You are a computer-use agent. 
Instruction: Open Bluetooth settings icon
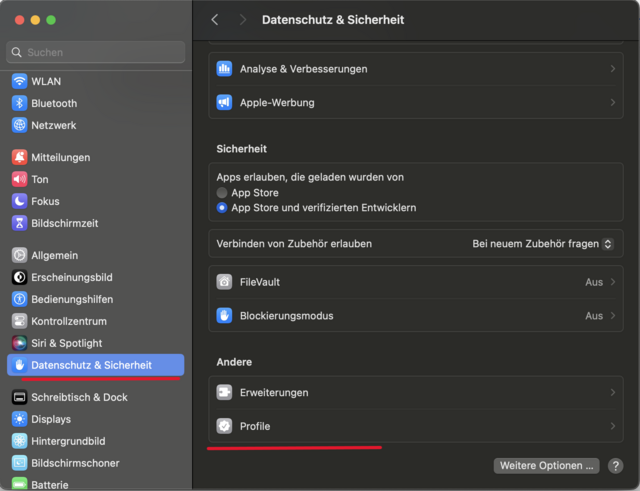click(x=20, y=103)
